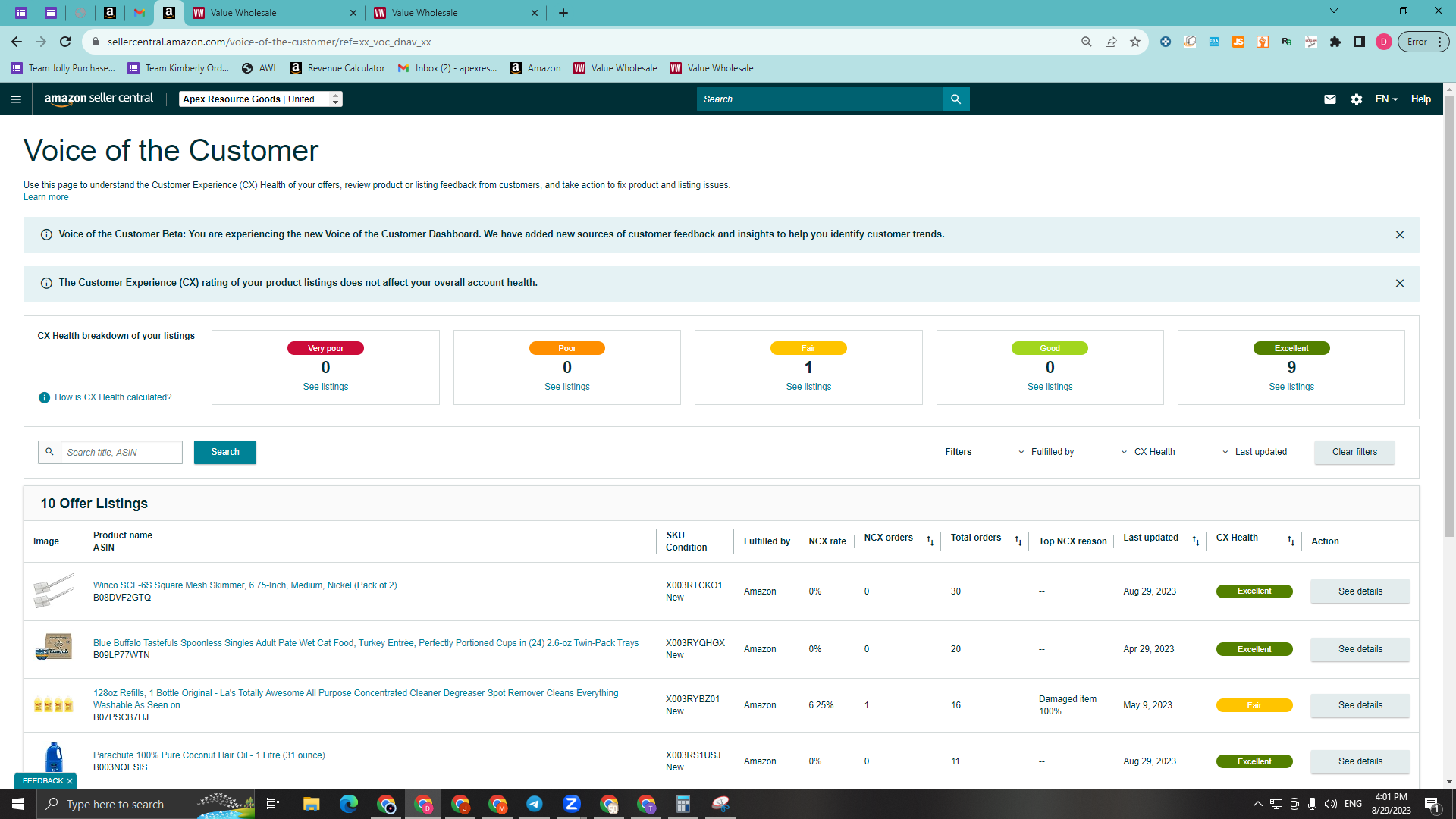Click the browser back arrow
The image size is (1456, 819).
(x=17, y=42)
